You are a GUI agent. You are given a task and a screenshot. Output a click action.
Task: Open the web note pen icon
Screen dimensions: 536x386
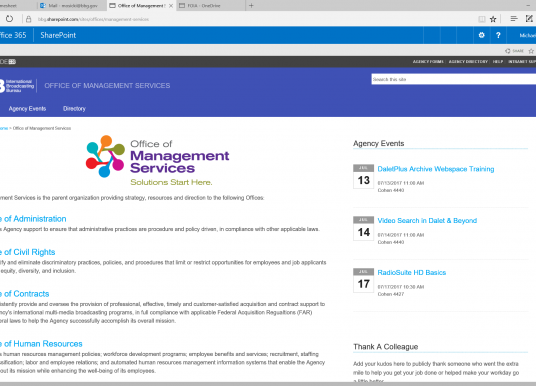pyautogui.click(x=529, y=19)
